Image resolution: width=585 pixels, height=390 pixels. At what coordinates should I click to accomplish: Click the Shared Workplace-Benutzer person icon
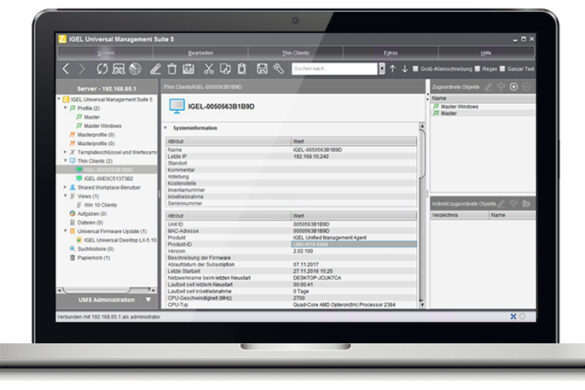click(72, 187)
